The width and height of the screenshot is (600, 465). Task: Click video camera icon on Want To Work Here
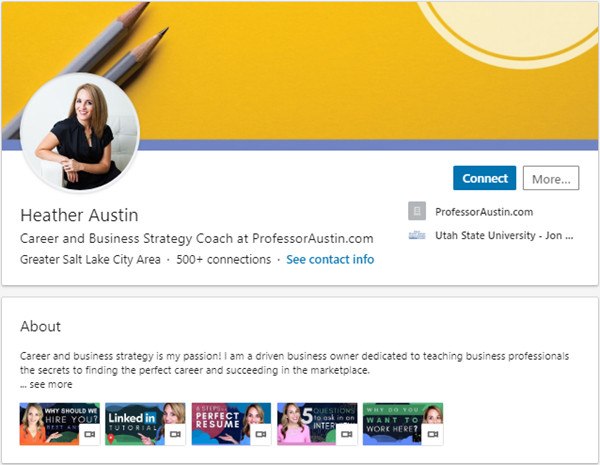pyautogui.click(x=433, y=434)
